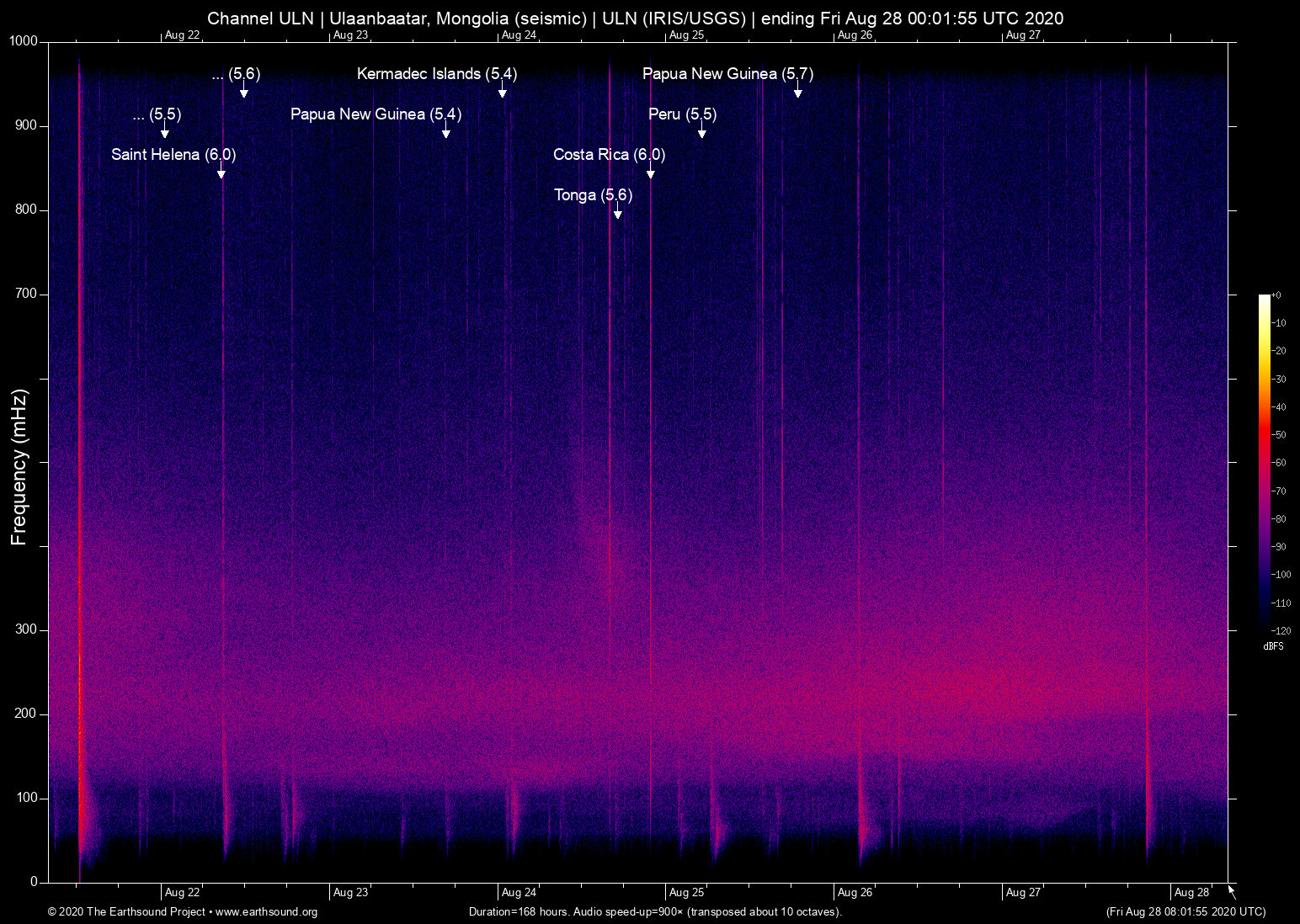Click the Aug 25 label on top axis

pos(686,35)
